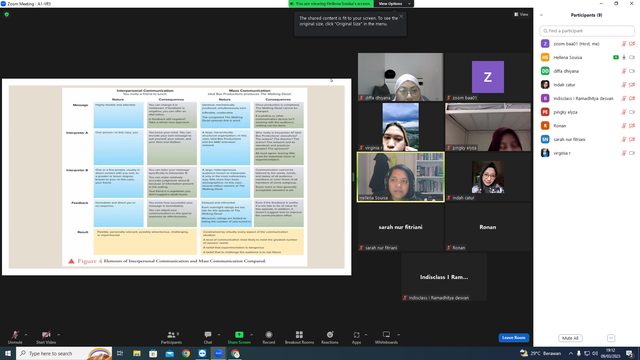Select zoom baa01 (Host, me) in participants list

point(587,44)
